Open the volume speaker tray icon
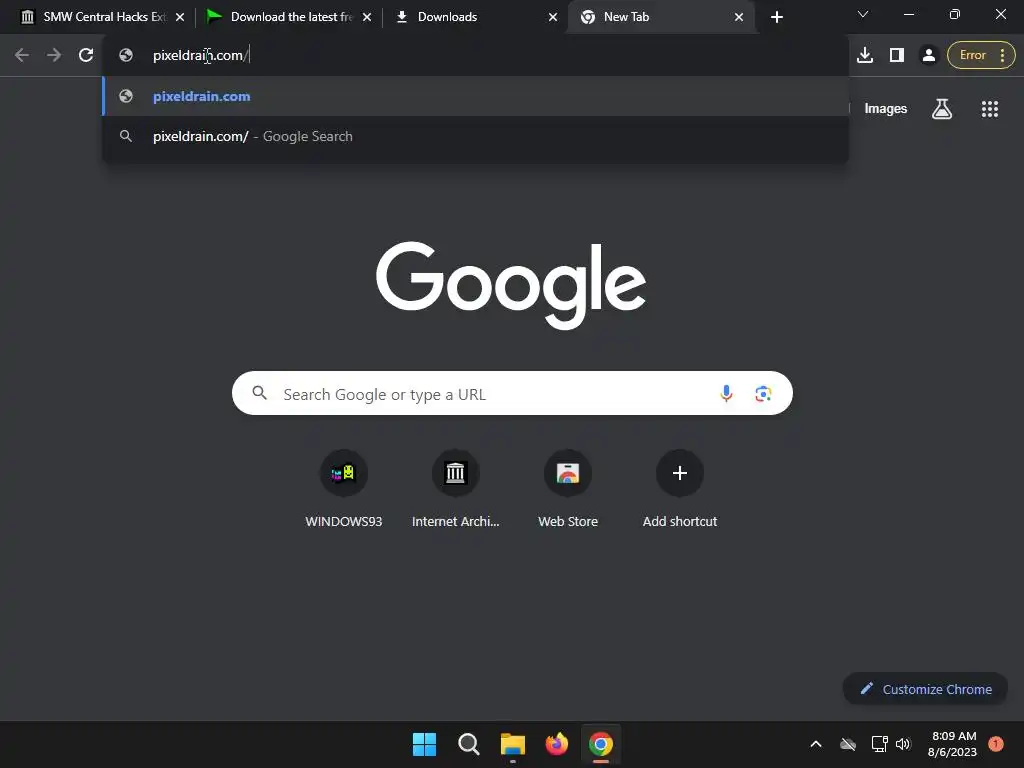Image resolution: width=1024 pixels, height=768 pixels. [903, 744]
